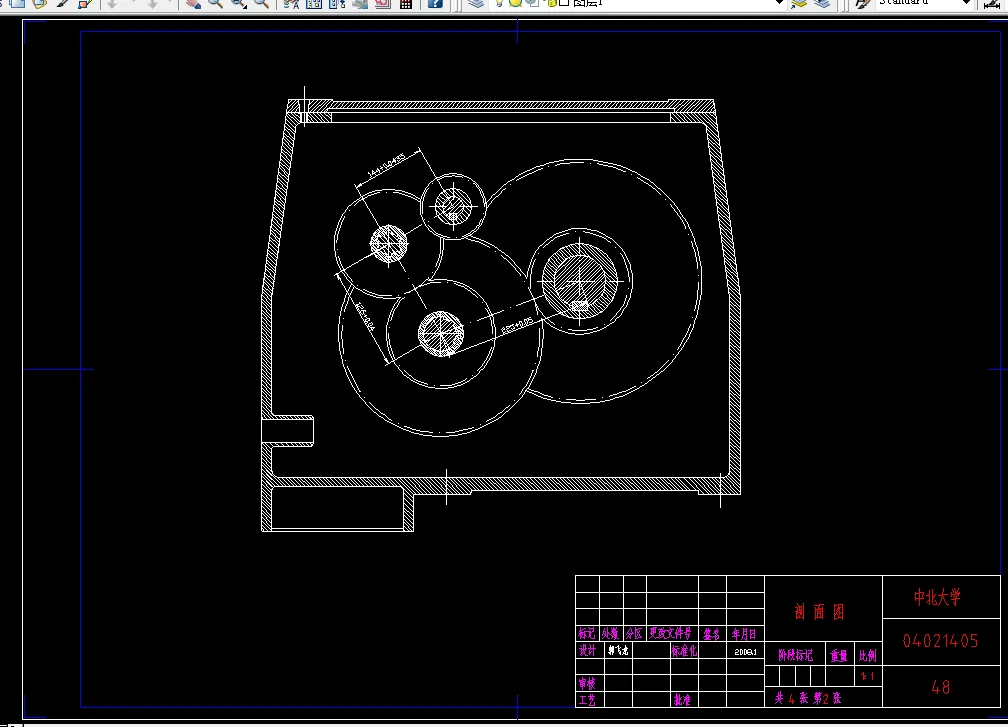Select the 标准化 label text
Image resolution: width=1008 pixels, height=727 pixels.
pos(684,651)
